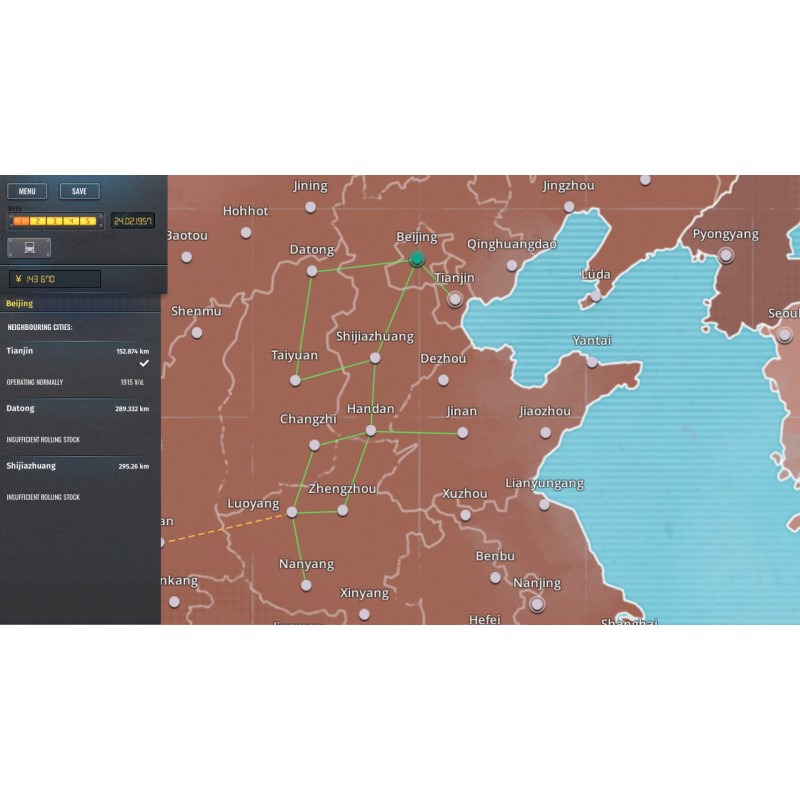Open the train rolling stock panel
The image size is (800, 800).
point(29,247)
